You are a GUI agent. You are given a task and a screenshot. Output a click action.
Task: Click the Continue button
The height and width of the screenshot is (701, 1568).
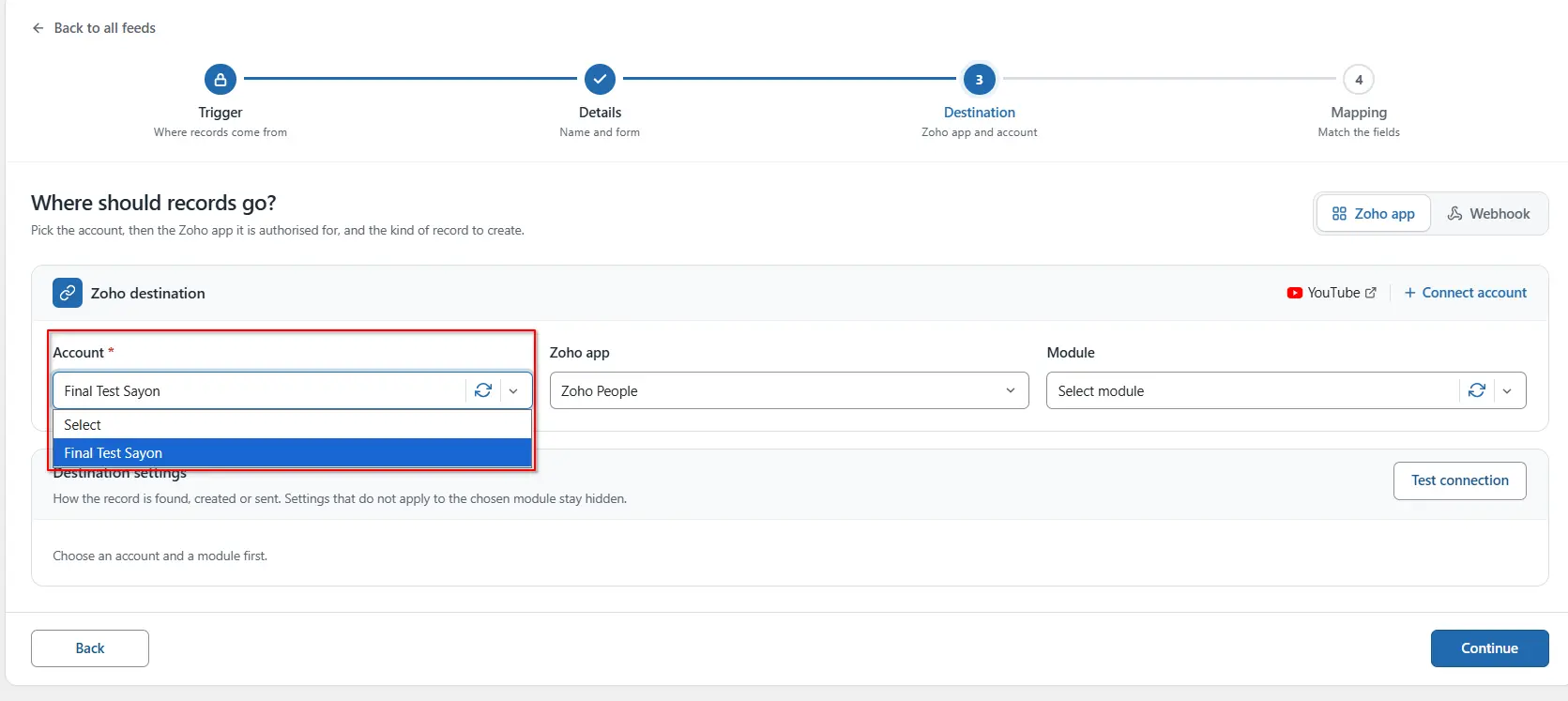[x=1489, y=648]
